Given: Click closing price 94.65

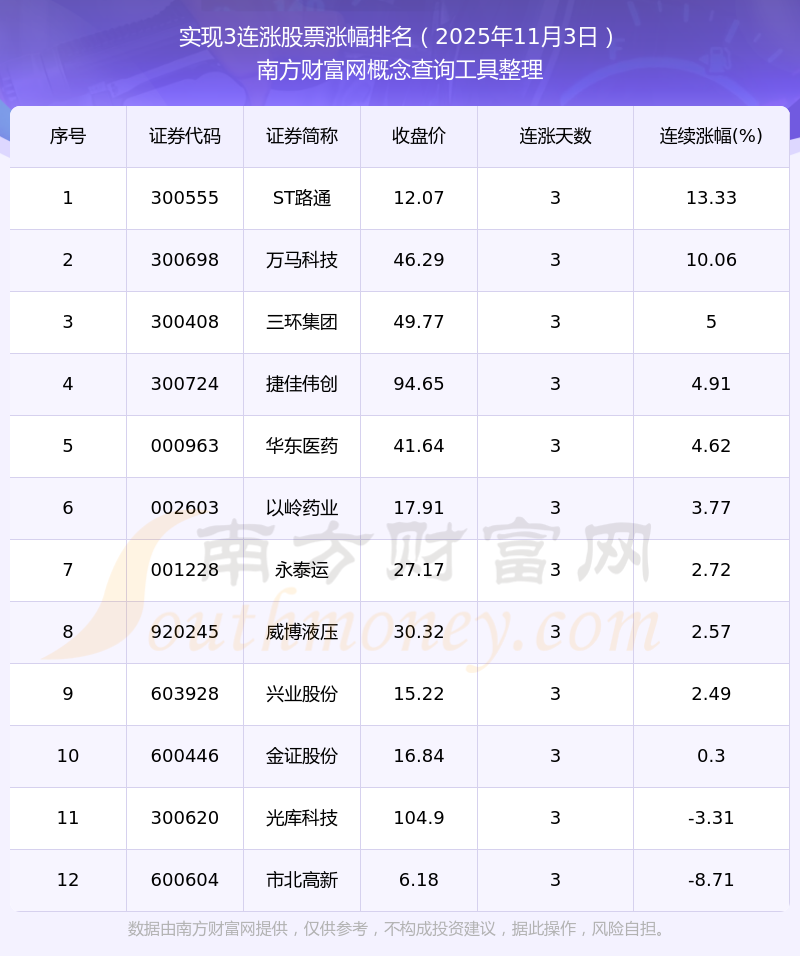Looking at the screenshot, I should click(419, 384).
